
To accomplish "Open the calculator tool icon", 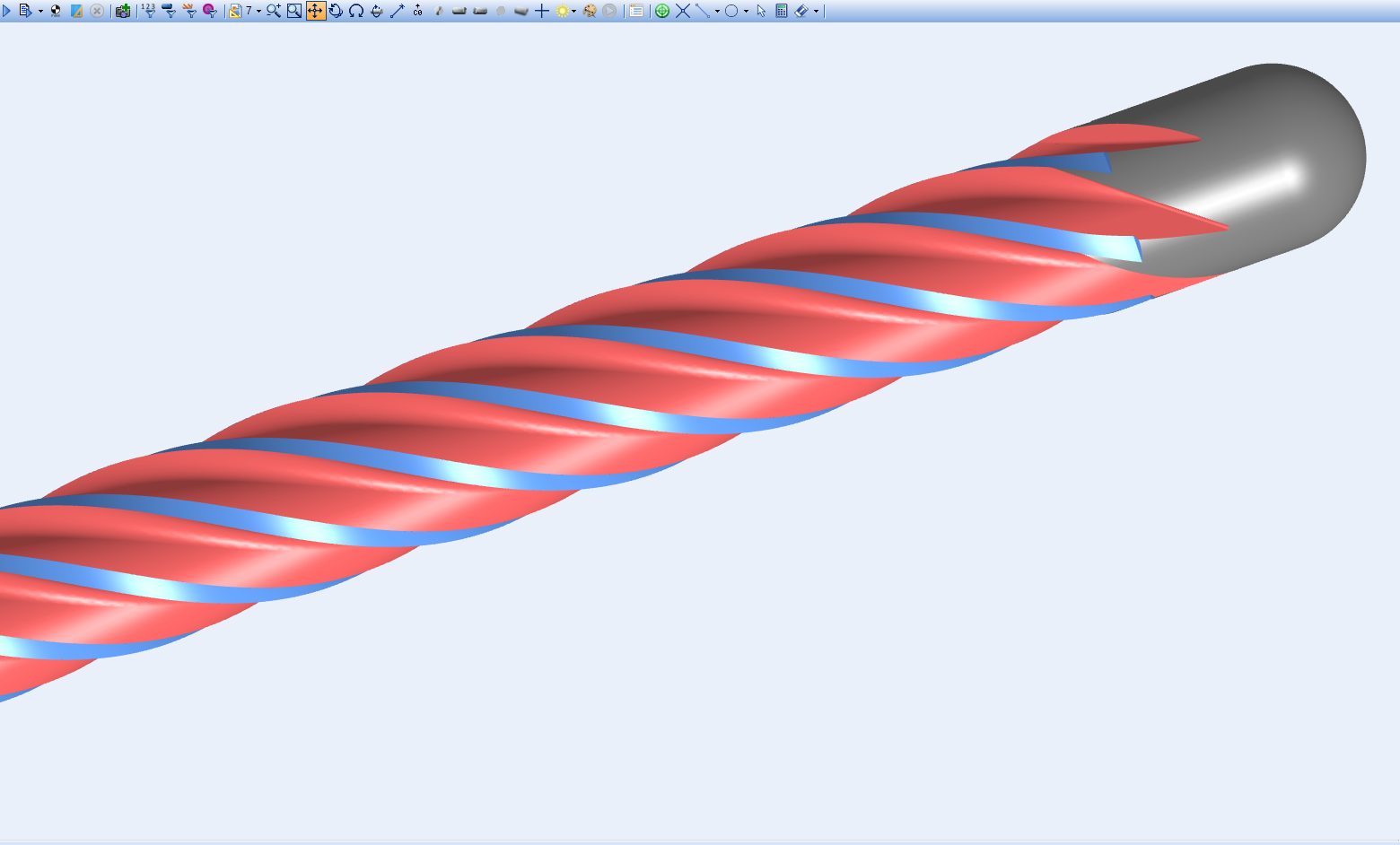I will [x=781, y=11].
